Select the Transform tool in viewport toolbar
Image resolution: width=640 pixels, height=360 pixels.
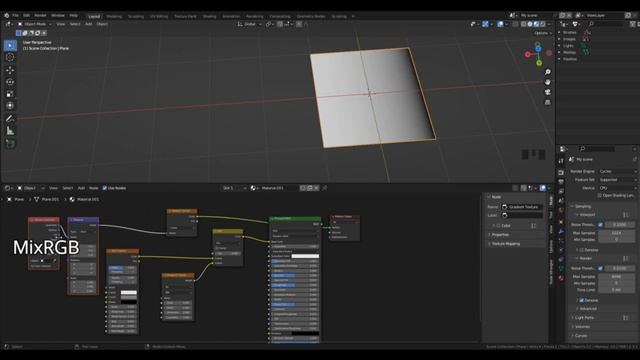click(x=10, y=106)
